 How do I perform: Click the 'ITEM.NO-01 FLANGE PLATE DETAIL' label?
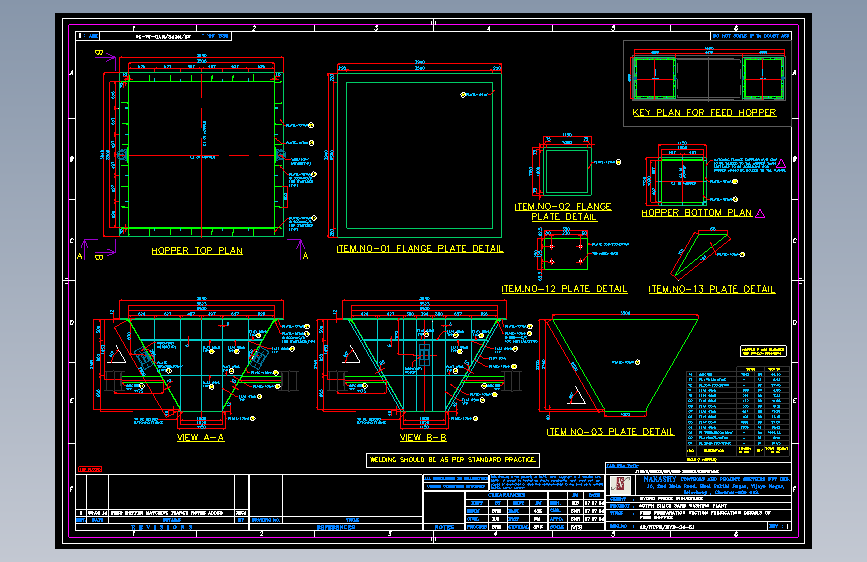[420, 249]
